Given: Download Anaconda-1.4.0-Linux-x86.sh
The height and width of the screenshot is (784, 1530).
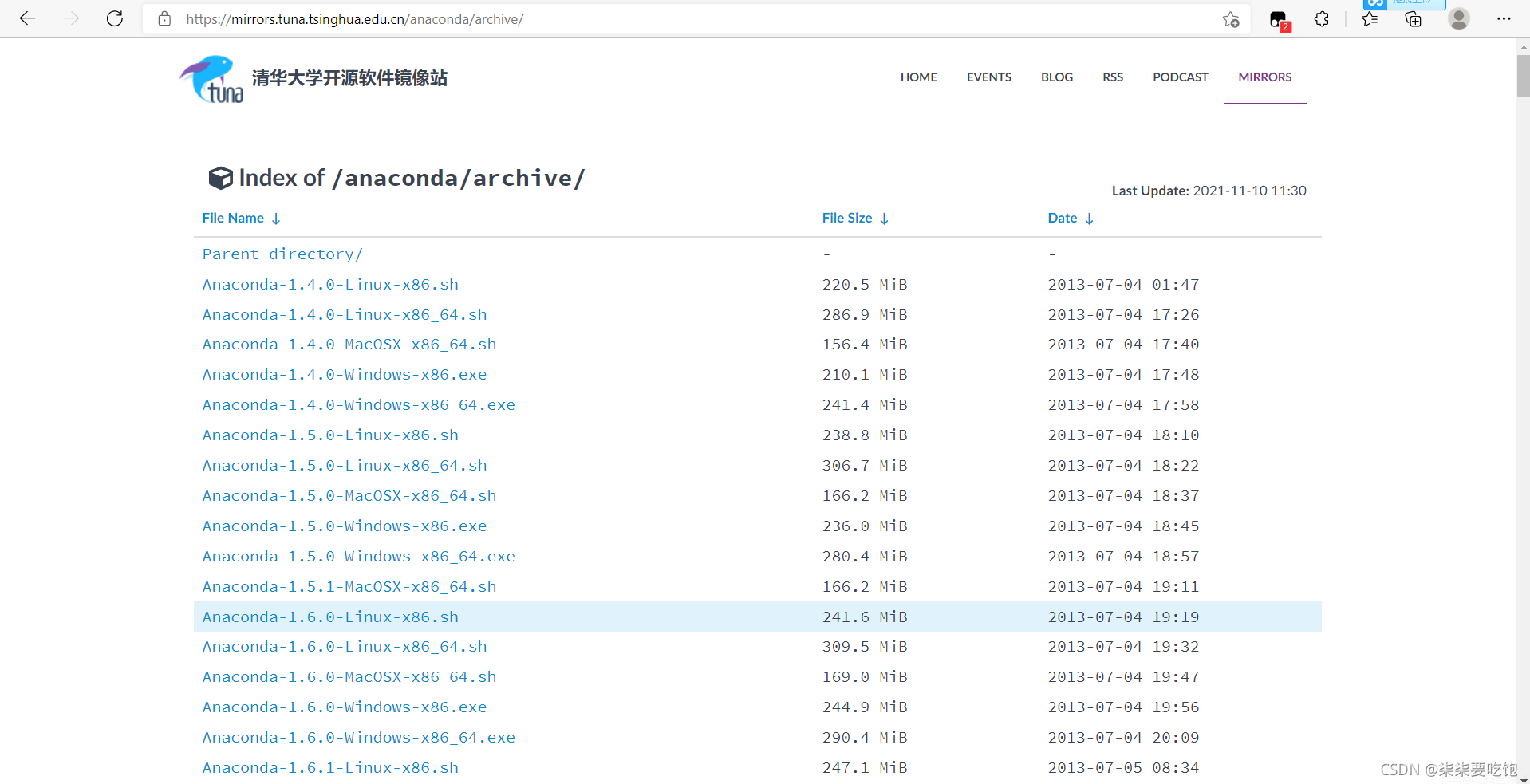Looking at the screenshot, I should tap(330, 285).
